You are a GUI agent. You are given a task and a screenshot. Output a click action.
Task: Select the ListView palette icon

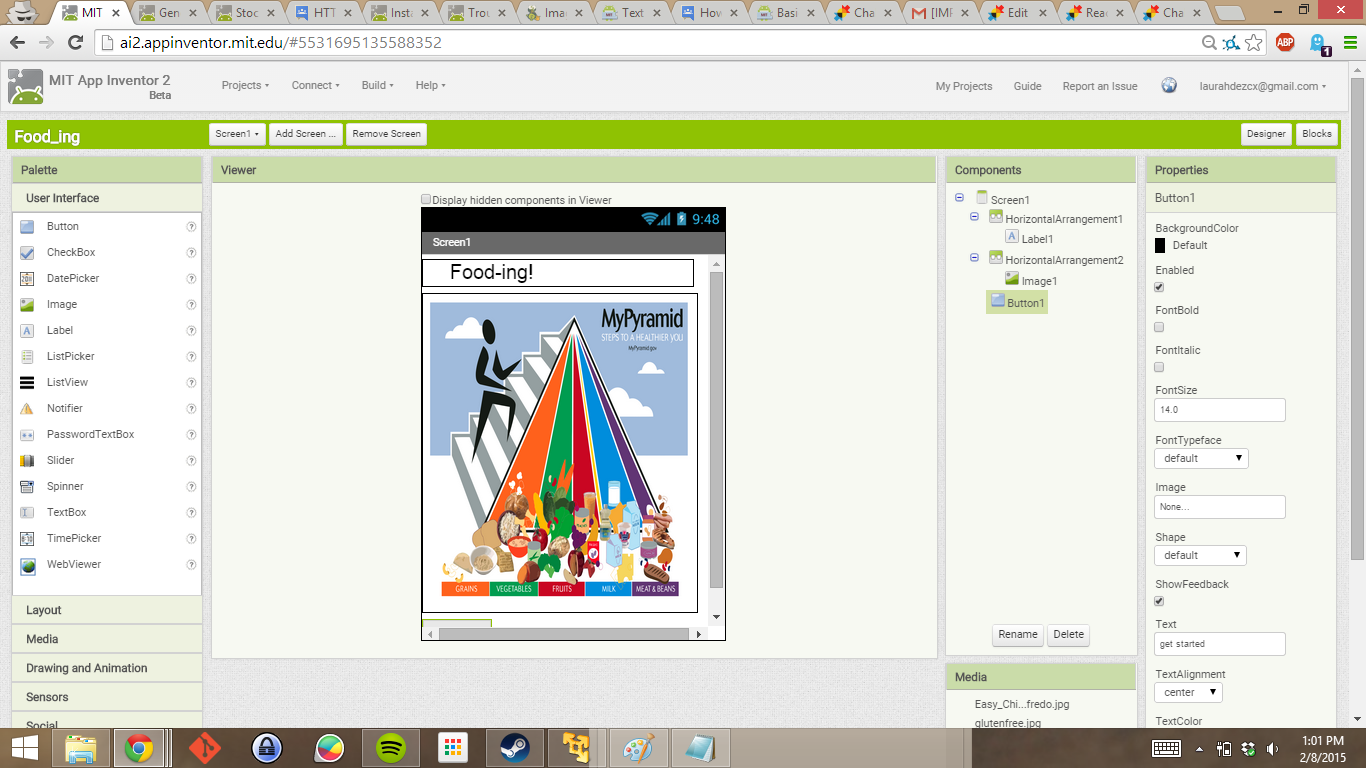pos(27,383)
